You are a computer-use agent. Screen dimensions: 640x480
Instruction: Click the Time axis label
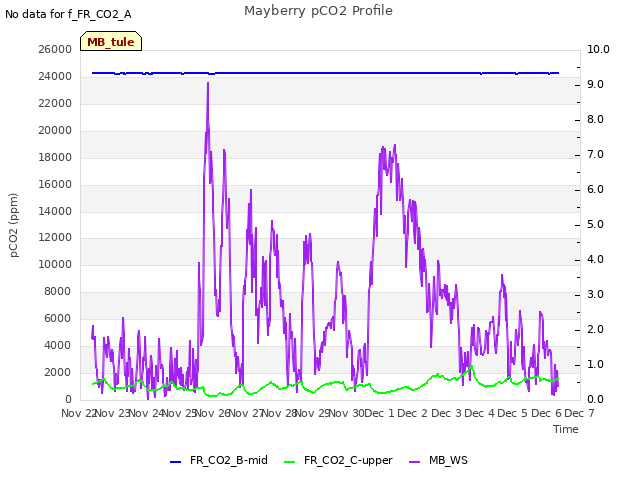(566, 429)
